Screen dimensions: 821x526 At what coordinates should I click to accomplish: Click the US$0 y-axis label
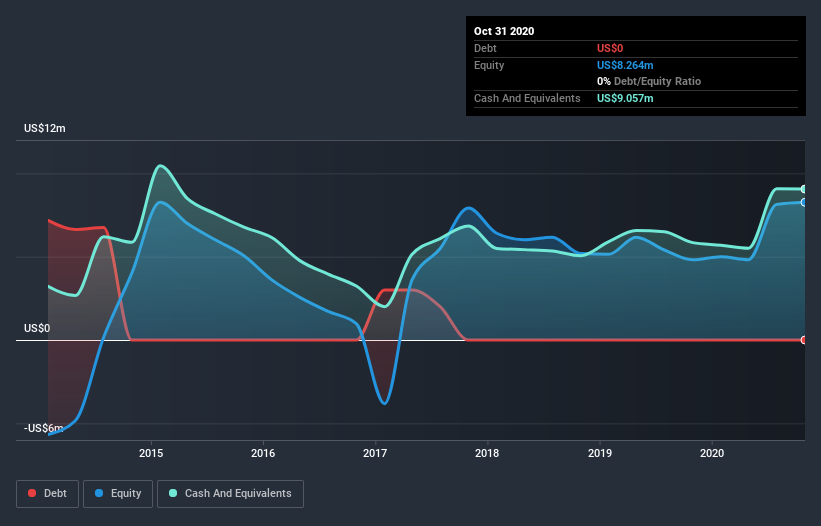point(37,328)
